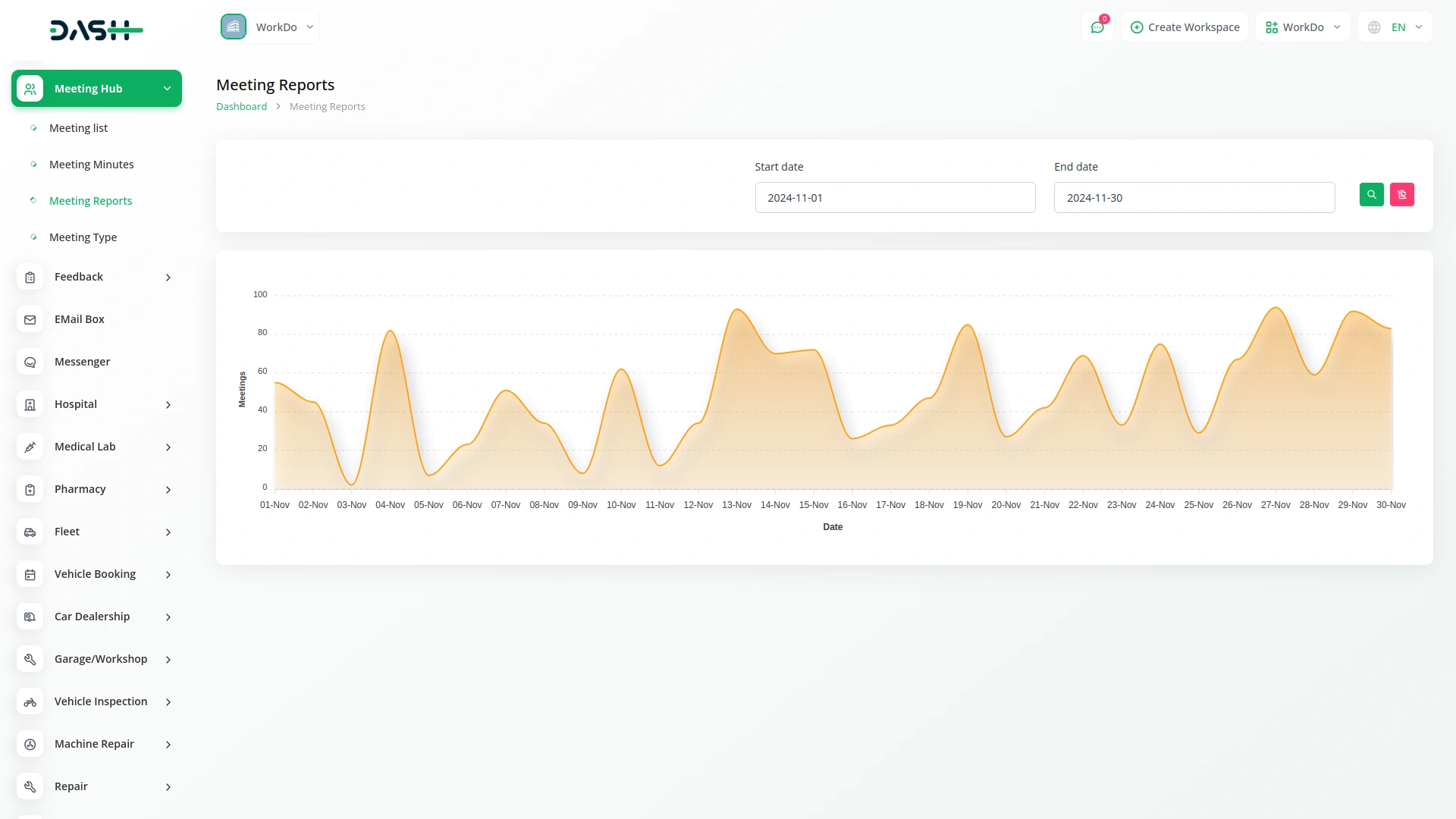Open the Messenger menu item
The height and width of the screenshot is (819, 1456).
(x=82, y=362)
